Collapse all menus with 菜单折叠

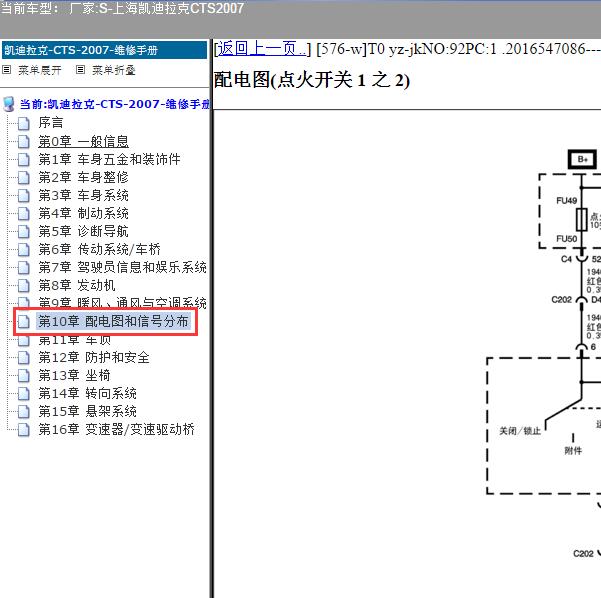(x=113, y=70)
